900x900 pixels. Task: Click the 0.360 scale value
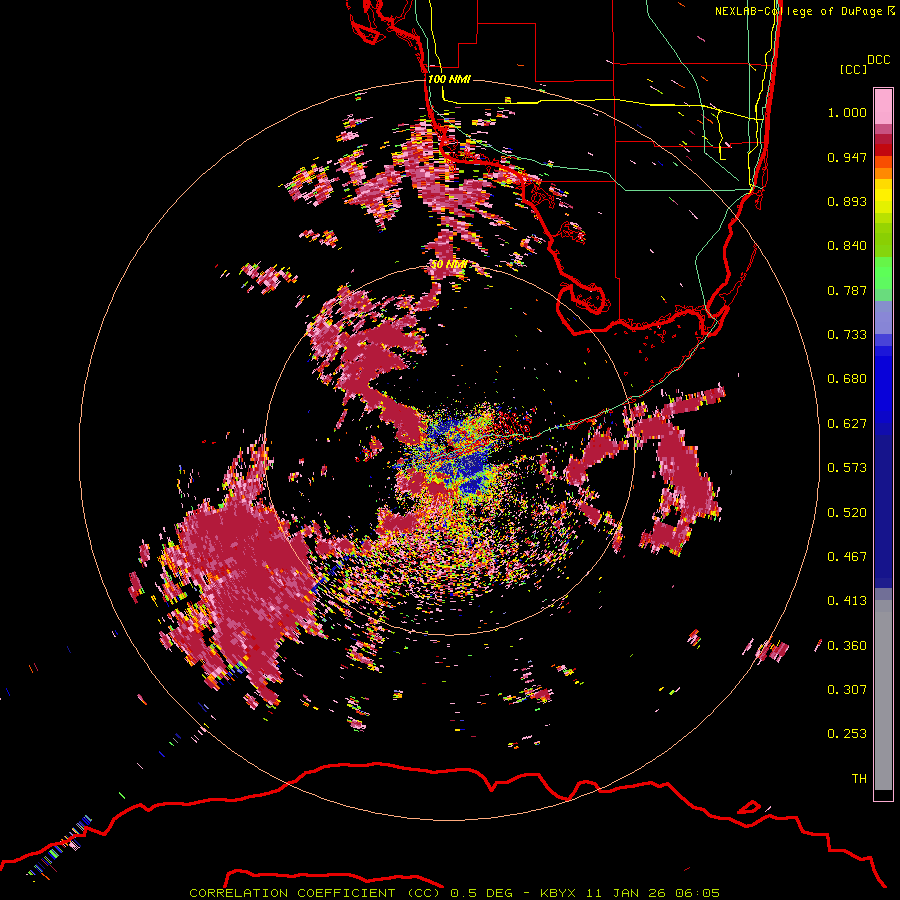(847, 646)
